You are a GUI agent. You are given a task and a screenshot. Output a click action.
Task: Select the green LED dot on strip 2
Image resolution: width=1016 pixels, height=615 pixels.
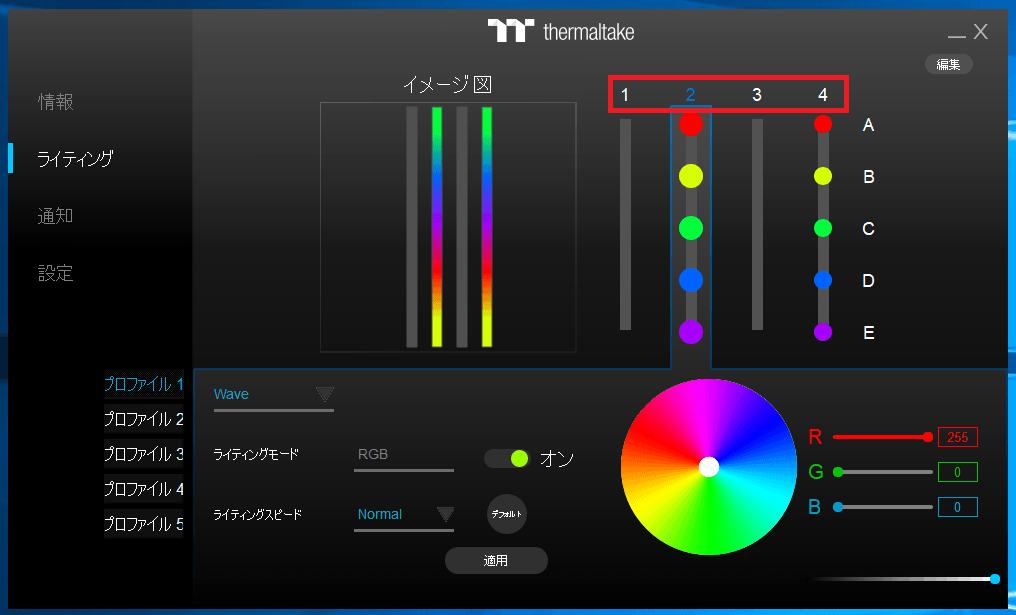[690, 228]
